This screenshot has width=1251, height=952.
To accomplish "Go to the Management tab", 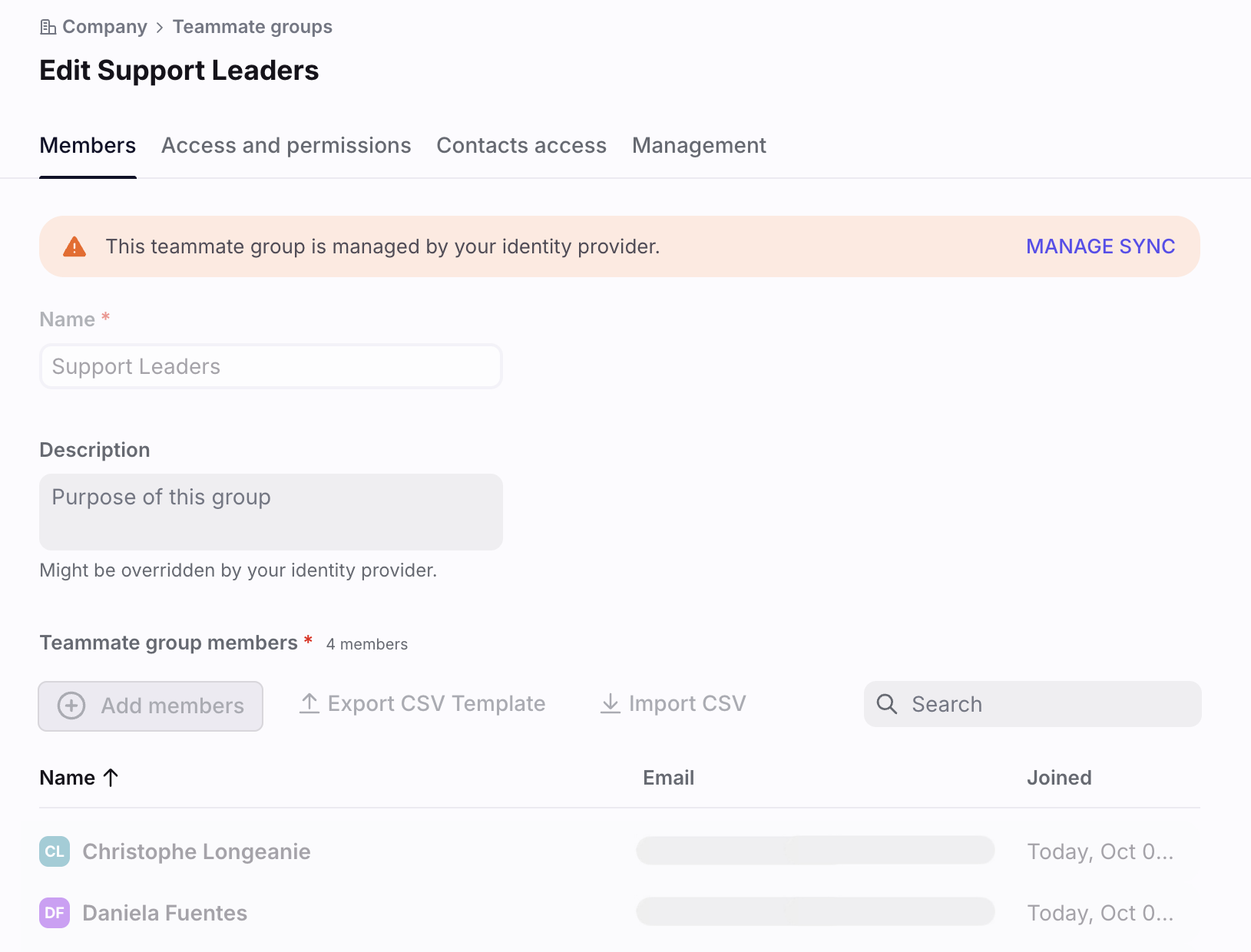I will 699,146.
